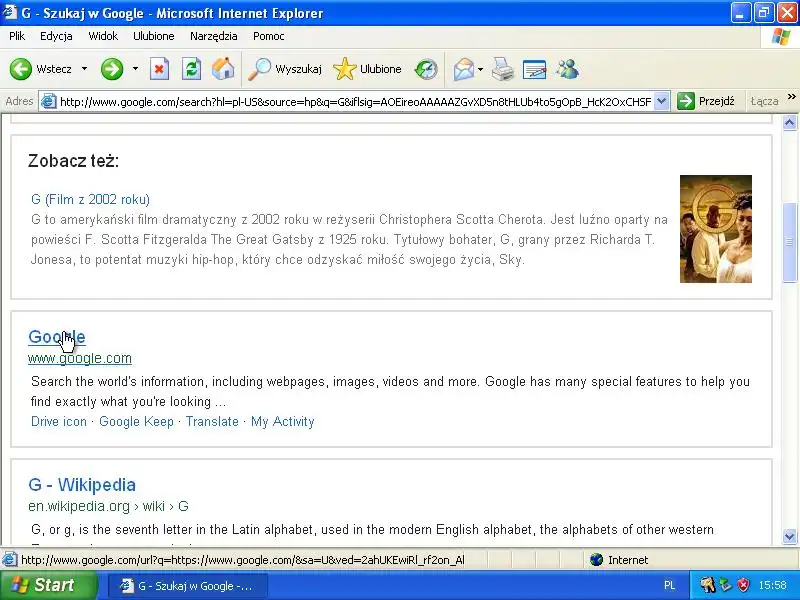Open the Messenger people icon
800x600 pixels.
pos(567,69)
